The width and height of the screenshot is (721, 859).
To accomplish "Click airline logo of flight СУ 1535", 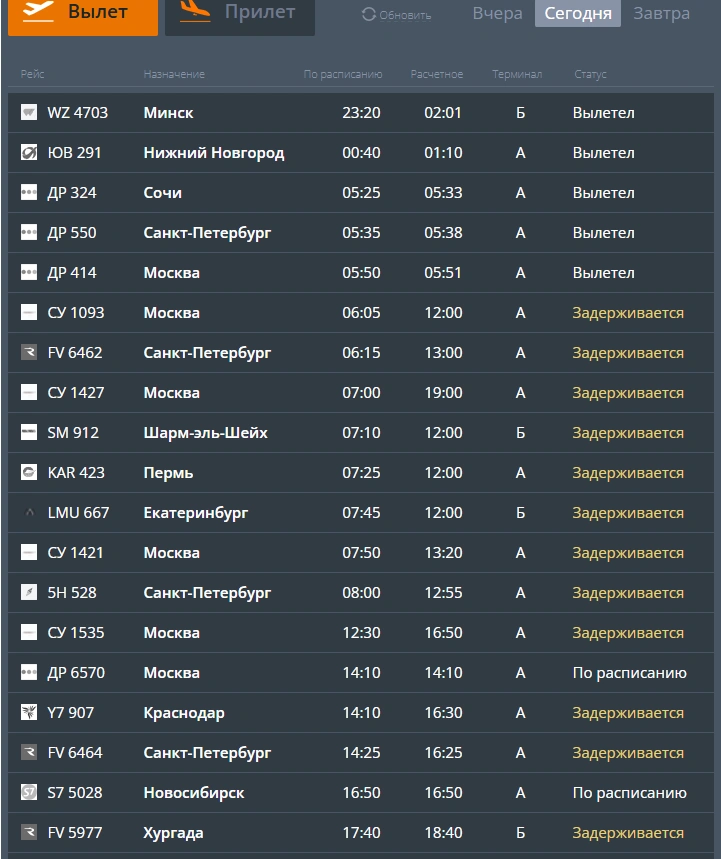I will click(29, 632).
